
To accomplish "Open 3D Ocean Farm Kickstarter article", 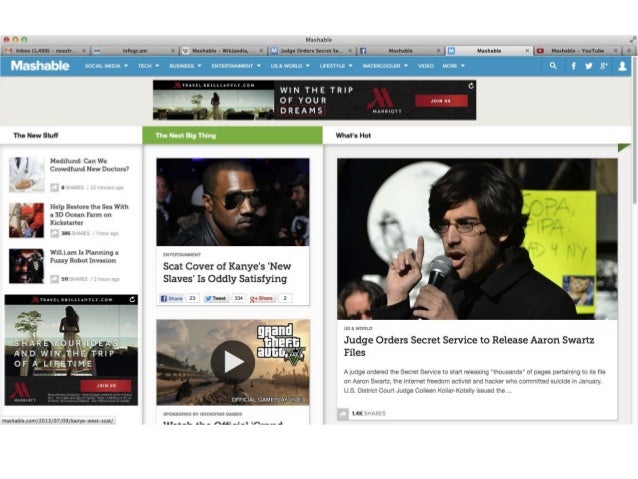I will tap(89, 214).
